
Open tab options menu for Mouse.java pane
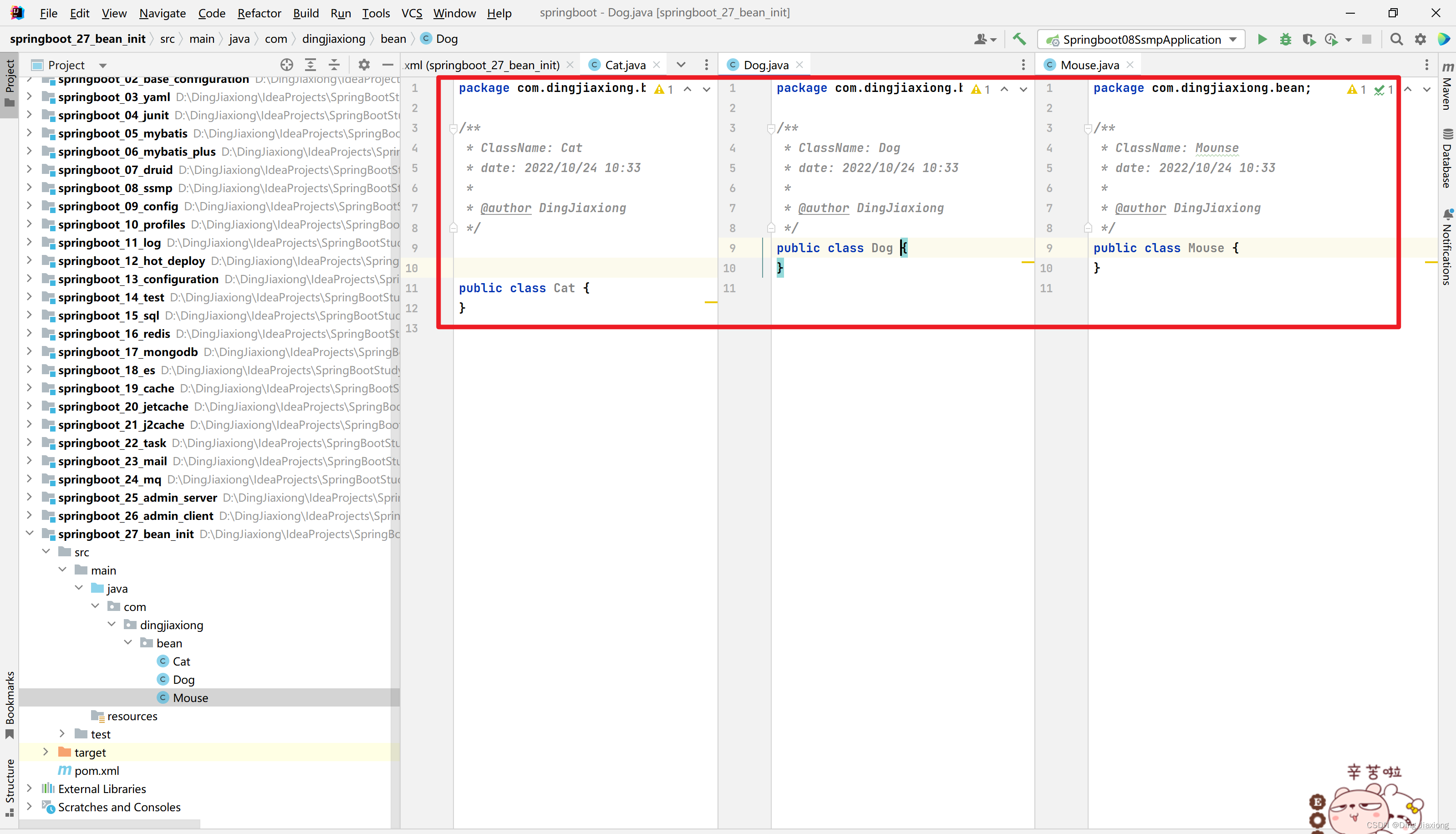tap(1427, 65)
